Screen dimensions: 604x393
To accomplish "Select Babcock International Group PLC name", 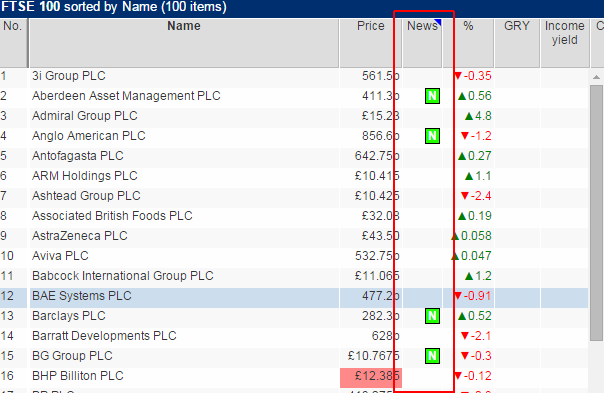I will coord(123,276).
